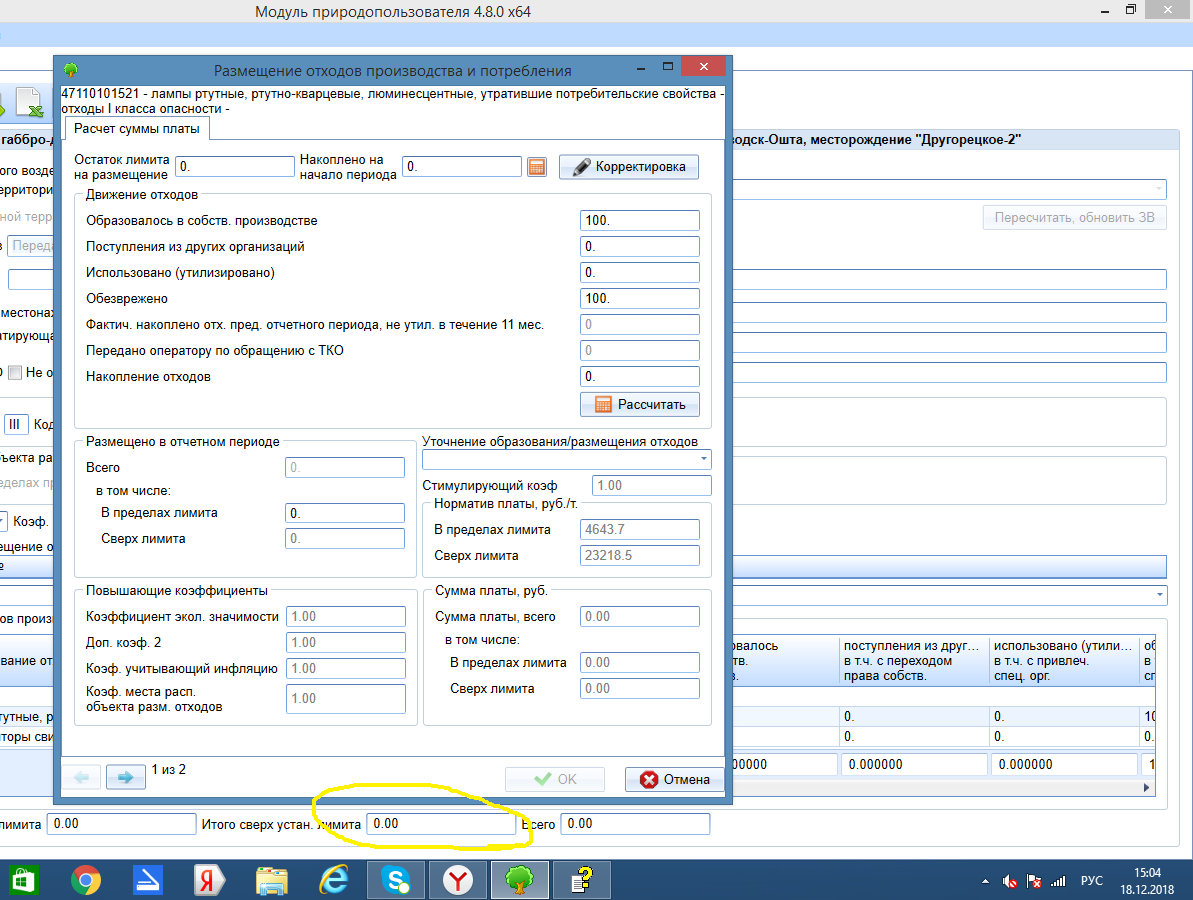
Task: Click the Рассчитать button
Action: [x=639, y=404]
